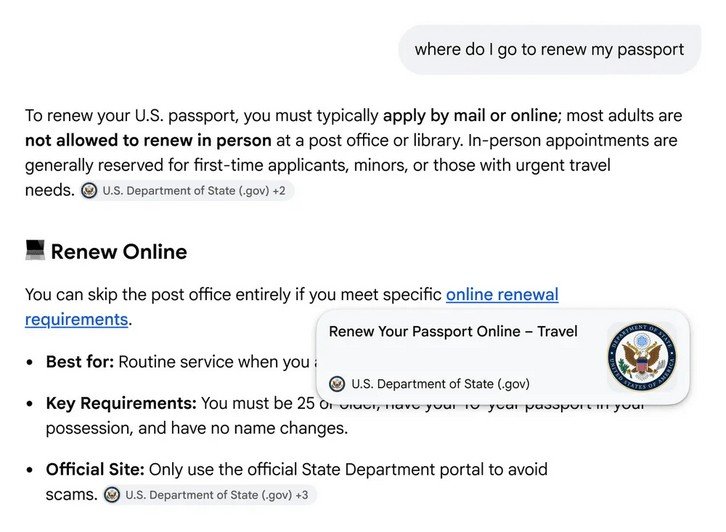726x532 pixels.
Task: Open the U.S. Department of State (.gov) +2 citation
Action: click(x=187, y=191)
